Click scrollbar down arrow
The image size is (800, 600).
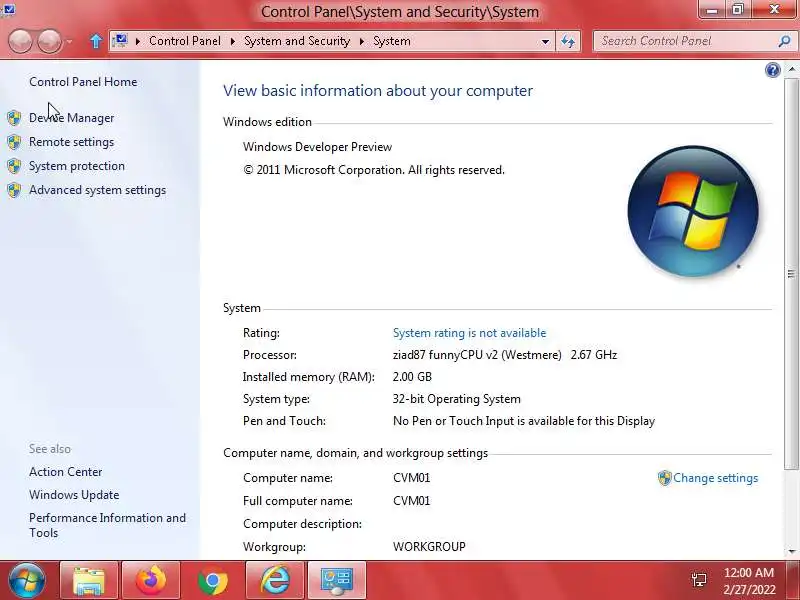point(791,552)
